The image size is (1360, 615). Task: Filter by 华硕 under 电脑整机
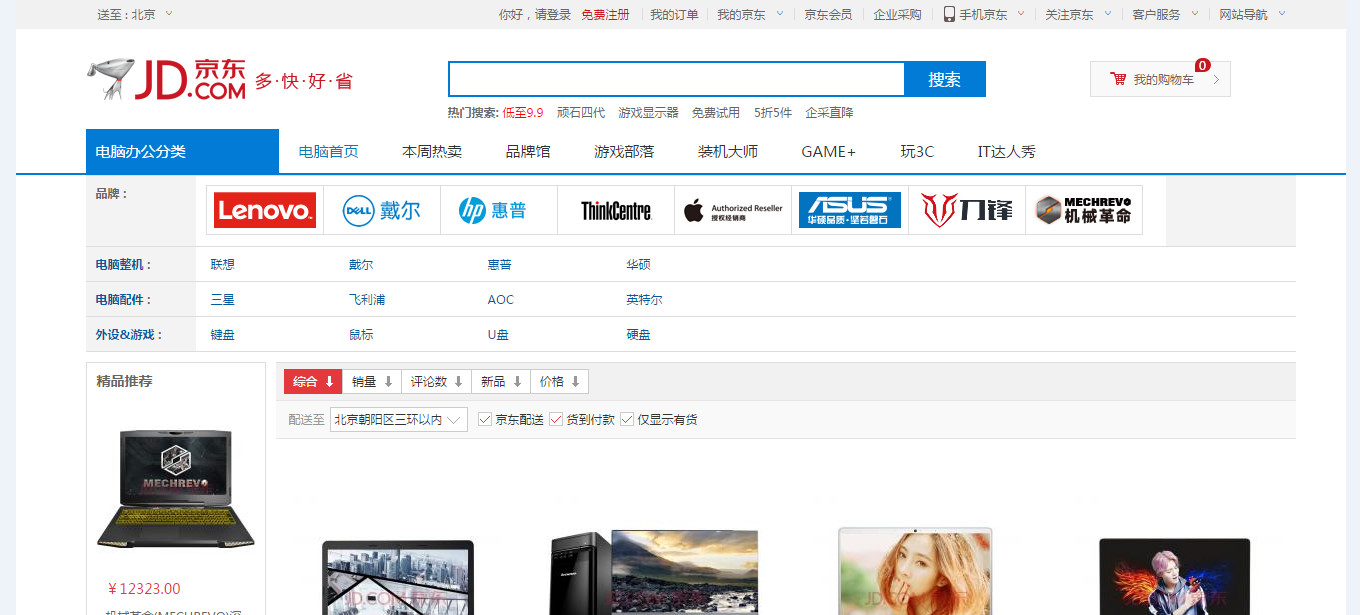click(638, 264)
